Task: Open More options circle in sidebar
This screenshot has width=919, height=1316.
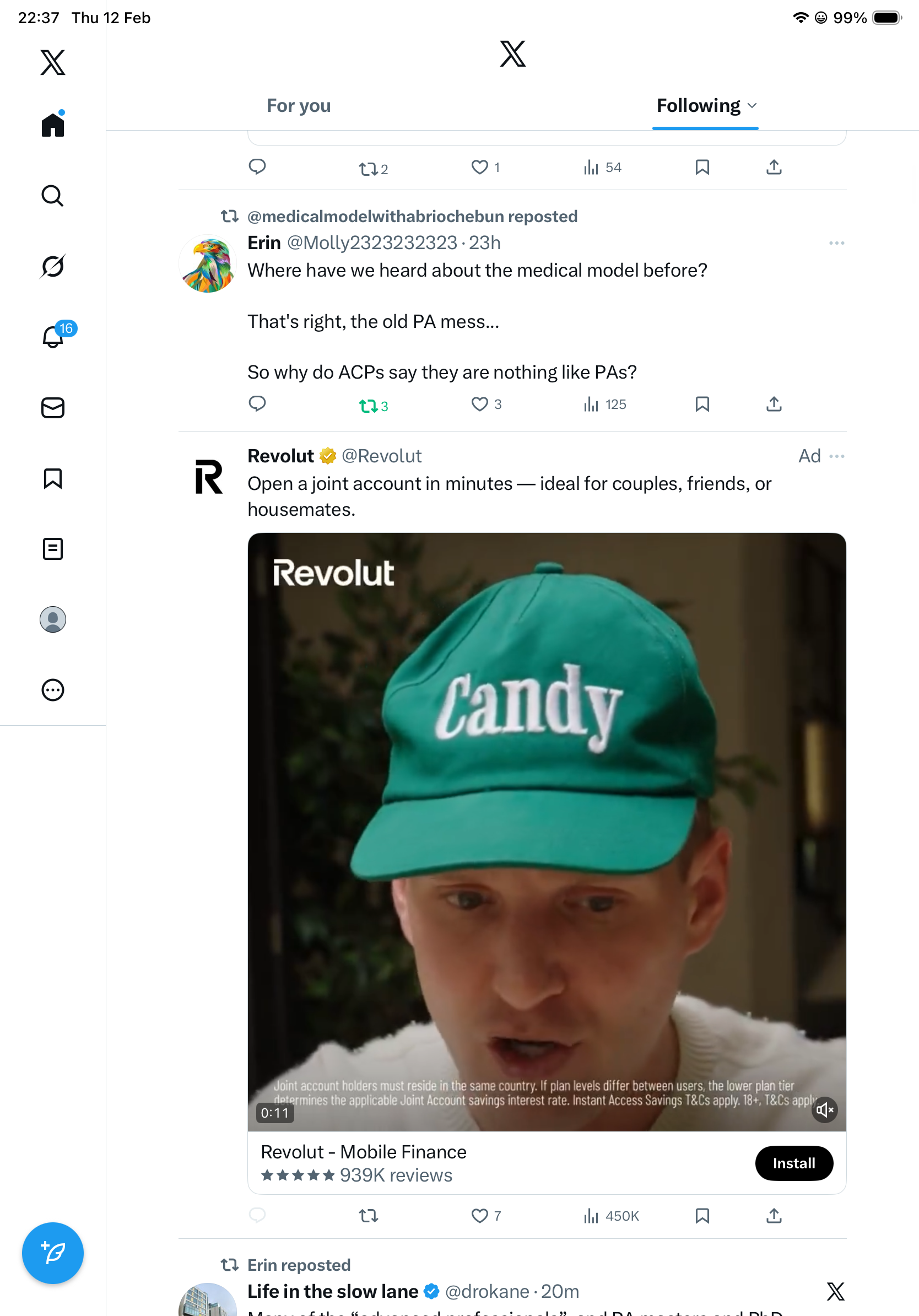Action: 52,690
